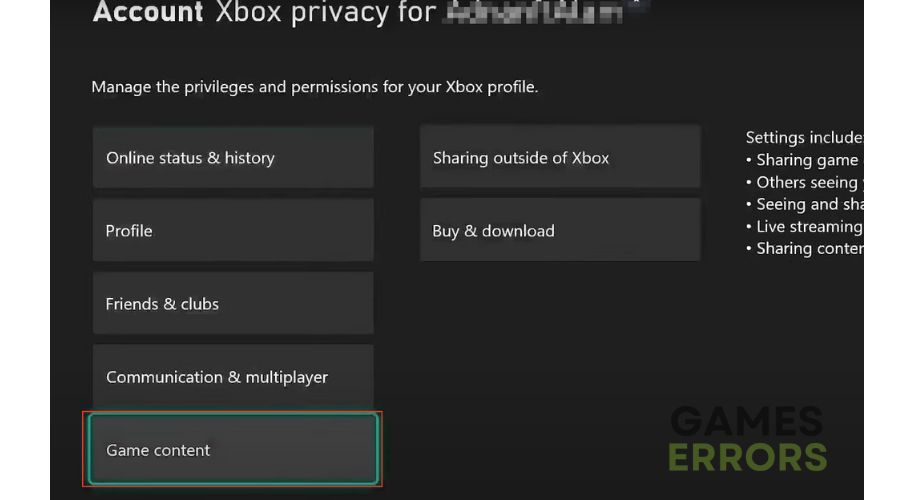The image size is (900, 500).
Task: Click the 'Settings include' heading
Action: [804, 138]
